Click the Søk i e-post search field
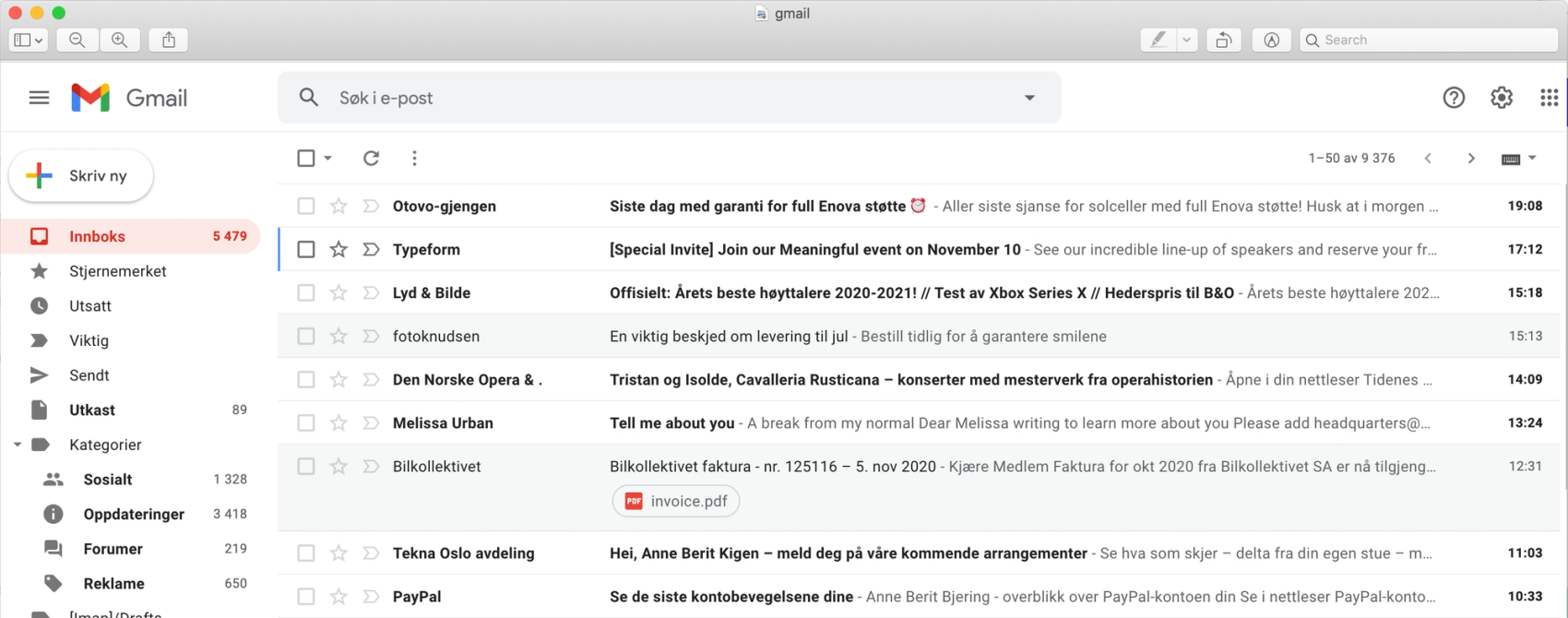The width and height of the screenshot is (1568, 618). [670, 98]
